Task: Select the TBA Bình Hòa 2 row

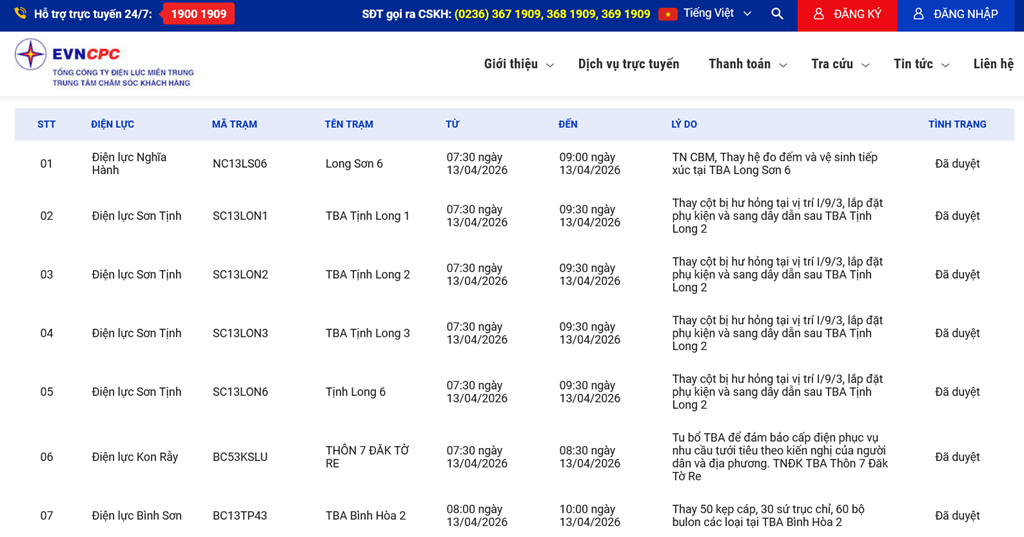Action: 365,516
